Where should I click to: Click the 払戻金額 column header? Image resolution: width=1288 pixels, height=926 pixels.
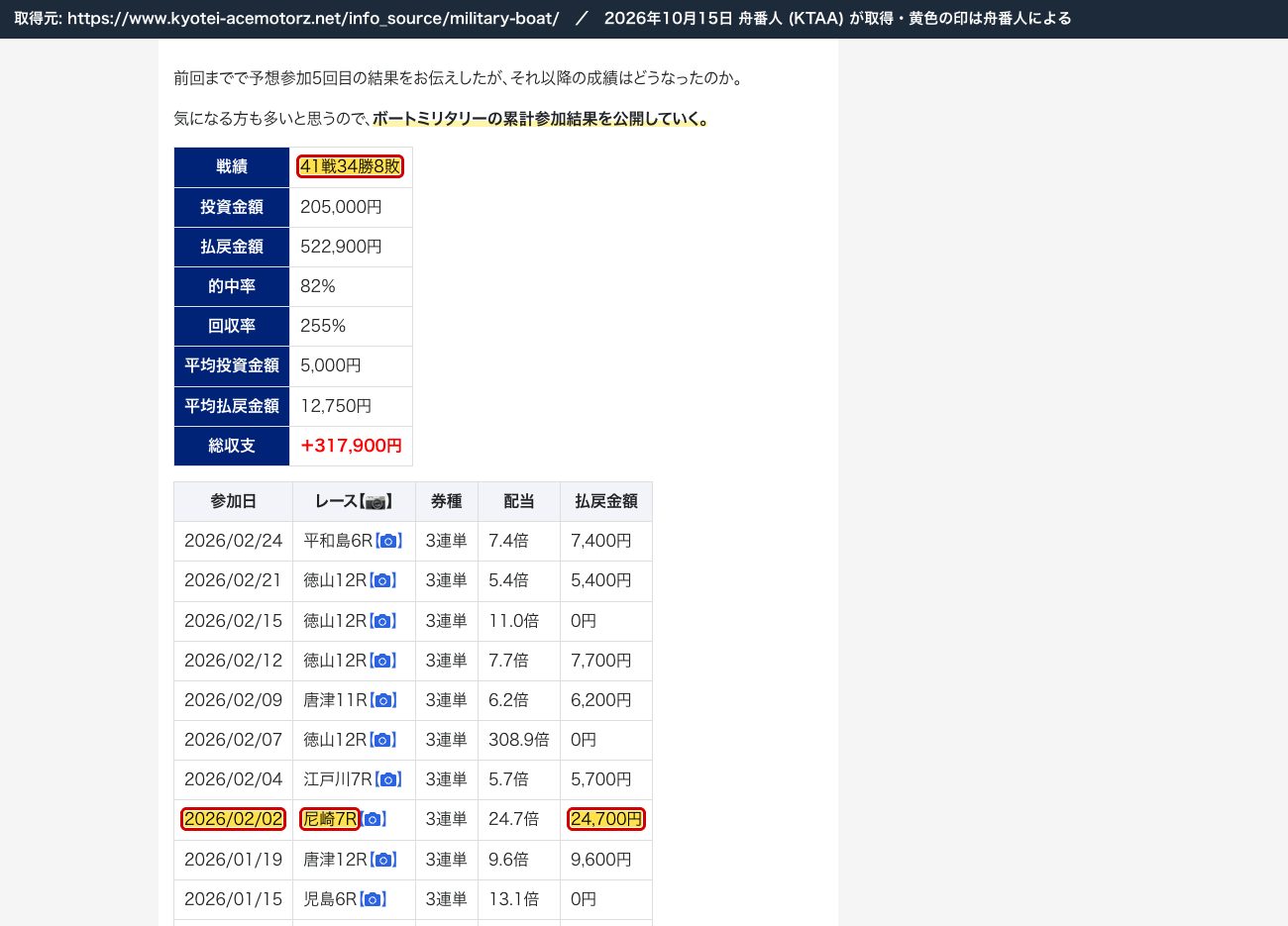[x=606, y=502]
